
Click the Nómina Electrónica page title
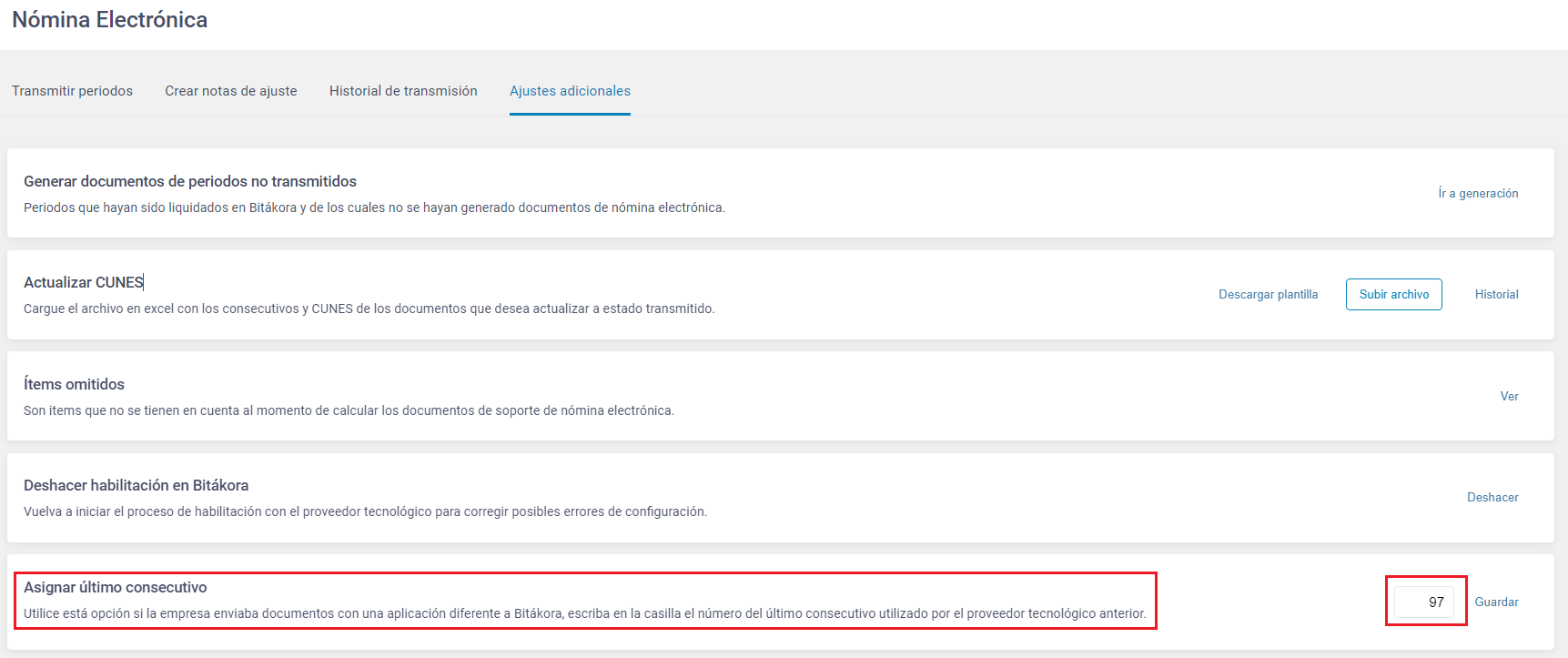click(109, 20)
